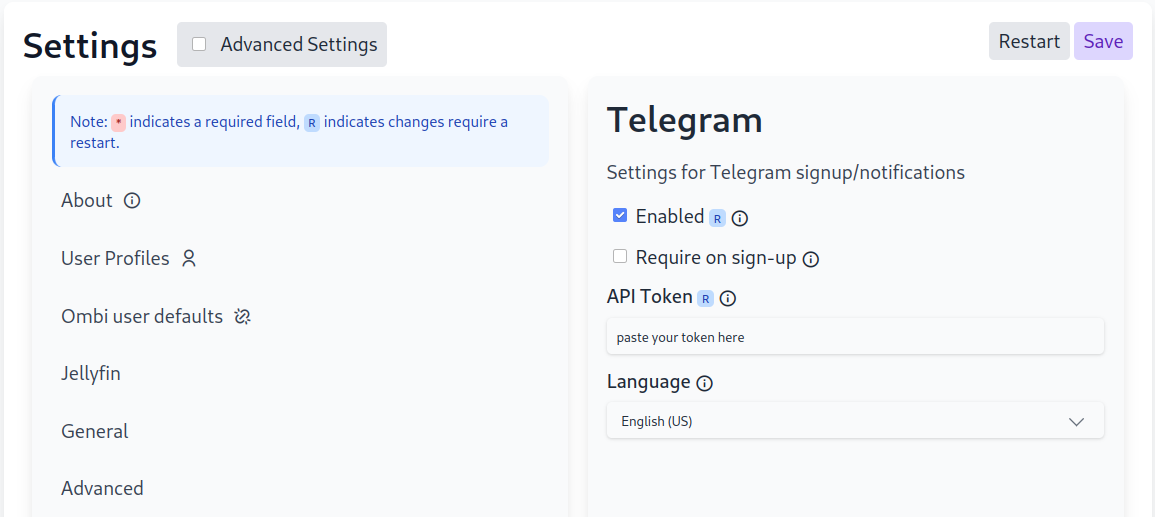Click the info icon next to Enabled

[x=740, y=218]
